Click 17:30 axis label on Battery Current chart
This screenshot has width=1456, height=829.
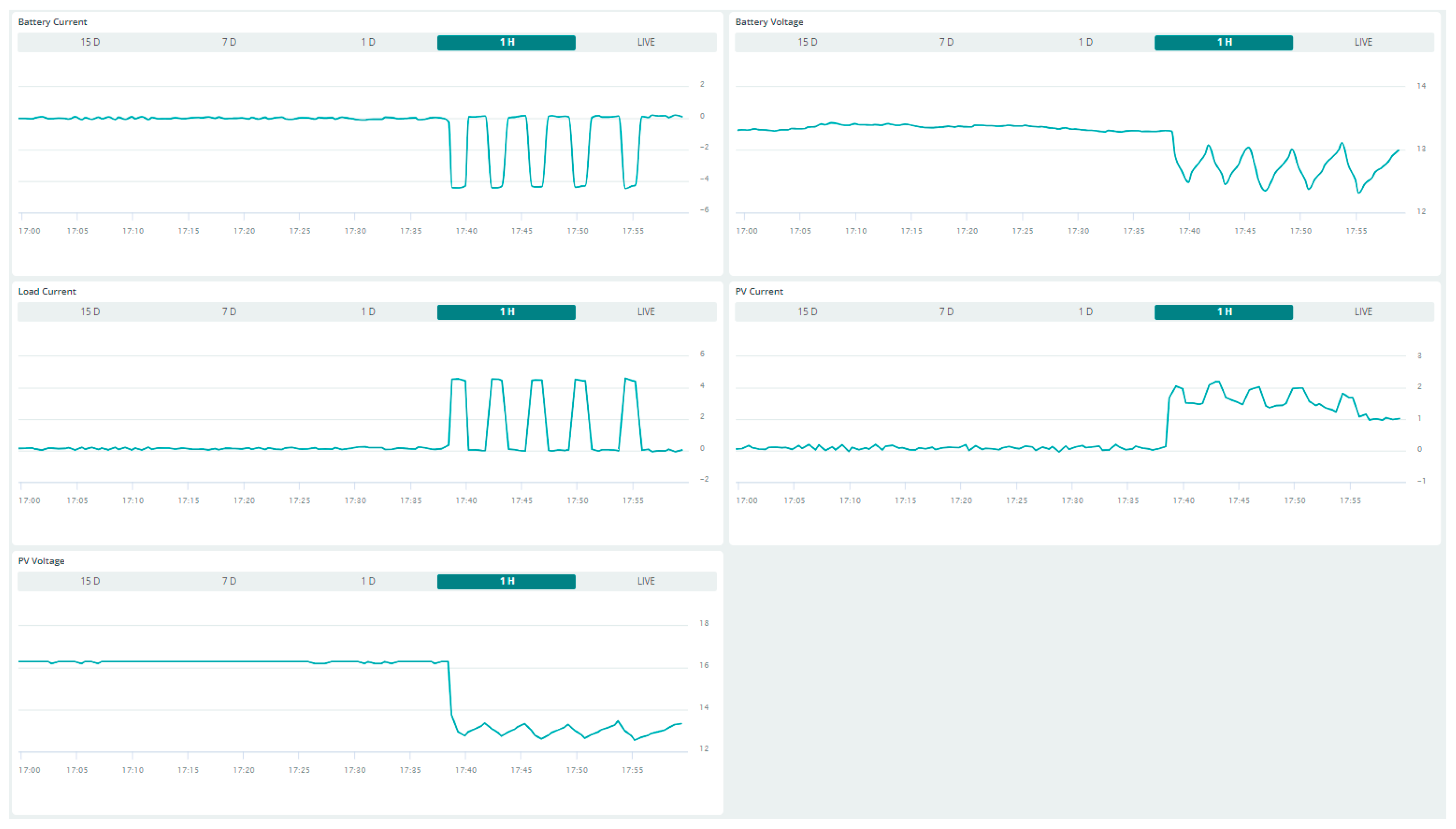click(355, 230)
